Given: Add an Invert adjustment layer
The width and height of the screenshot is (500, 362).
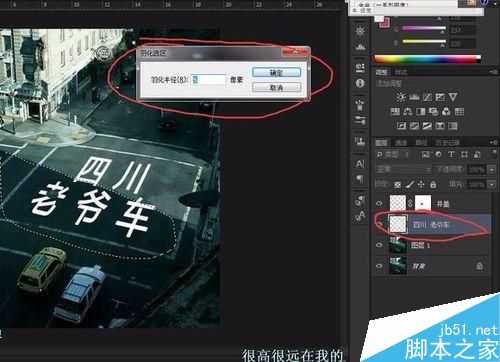Looking at the screenshot, I should pyautogui.click(x=402, y=126).
